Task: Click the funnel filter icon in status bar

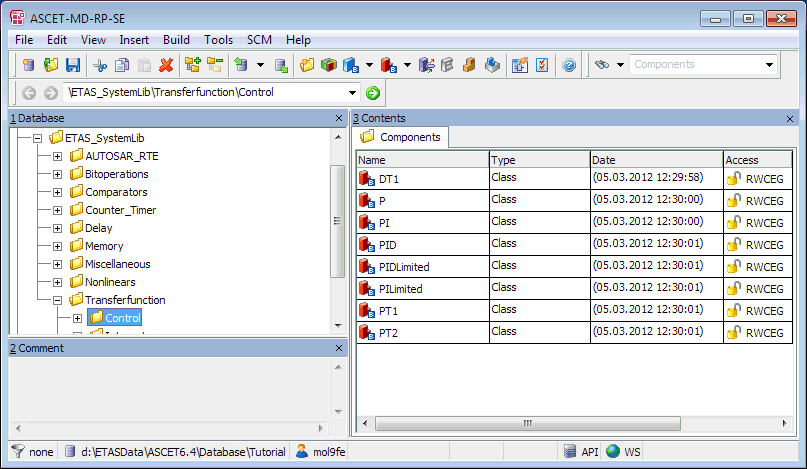Action: (18, 451)
